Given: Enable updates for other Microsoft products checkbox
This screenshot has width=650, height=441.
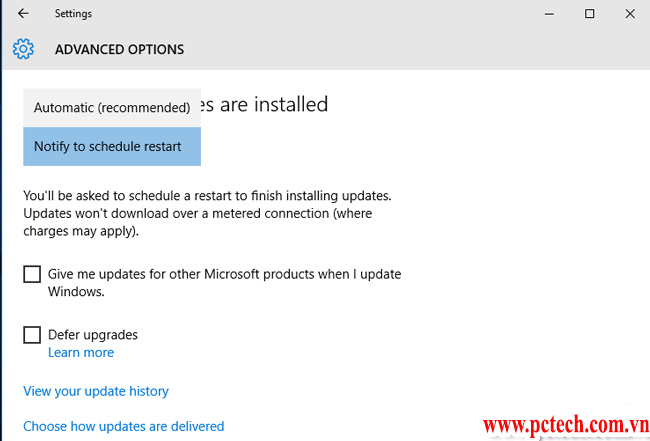Looking at the screenshot, I should coord(32,274).
